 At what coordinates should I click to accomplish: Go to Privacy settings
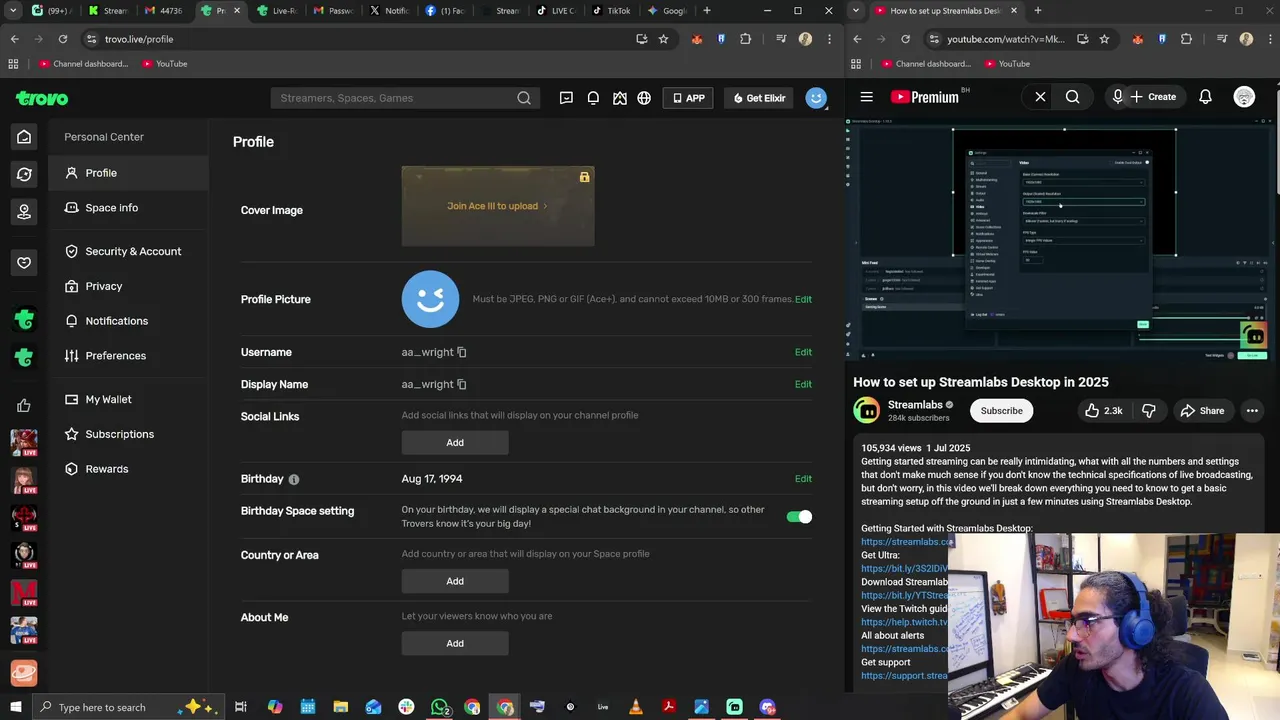tap(128, 286)
